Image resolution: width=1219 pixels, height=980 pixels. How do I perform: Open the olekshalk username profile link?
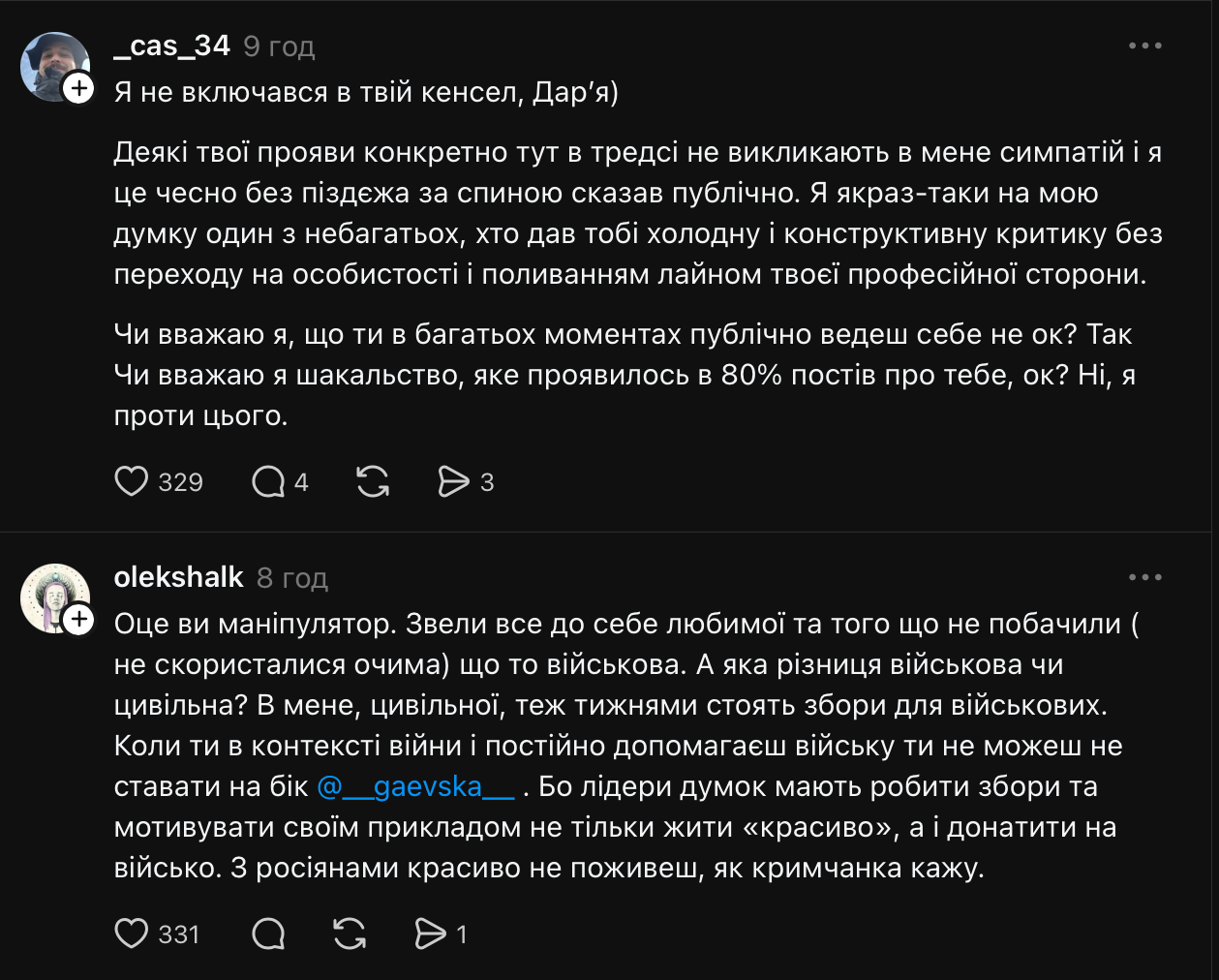point(178,577)
